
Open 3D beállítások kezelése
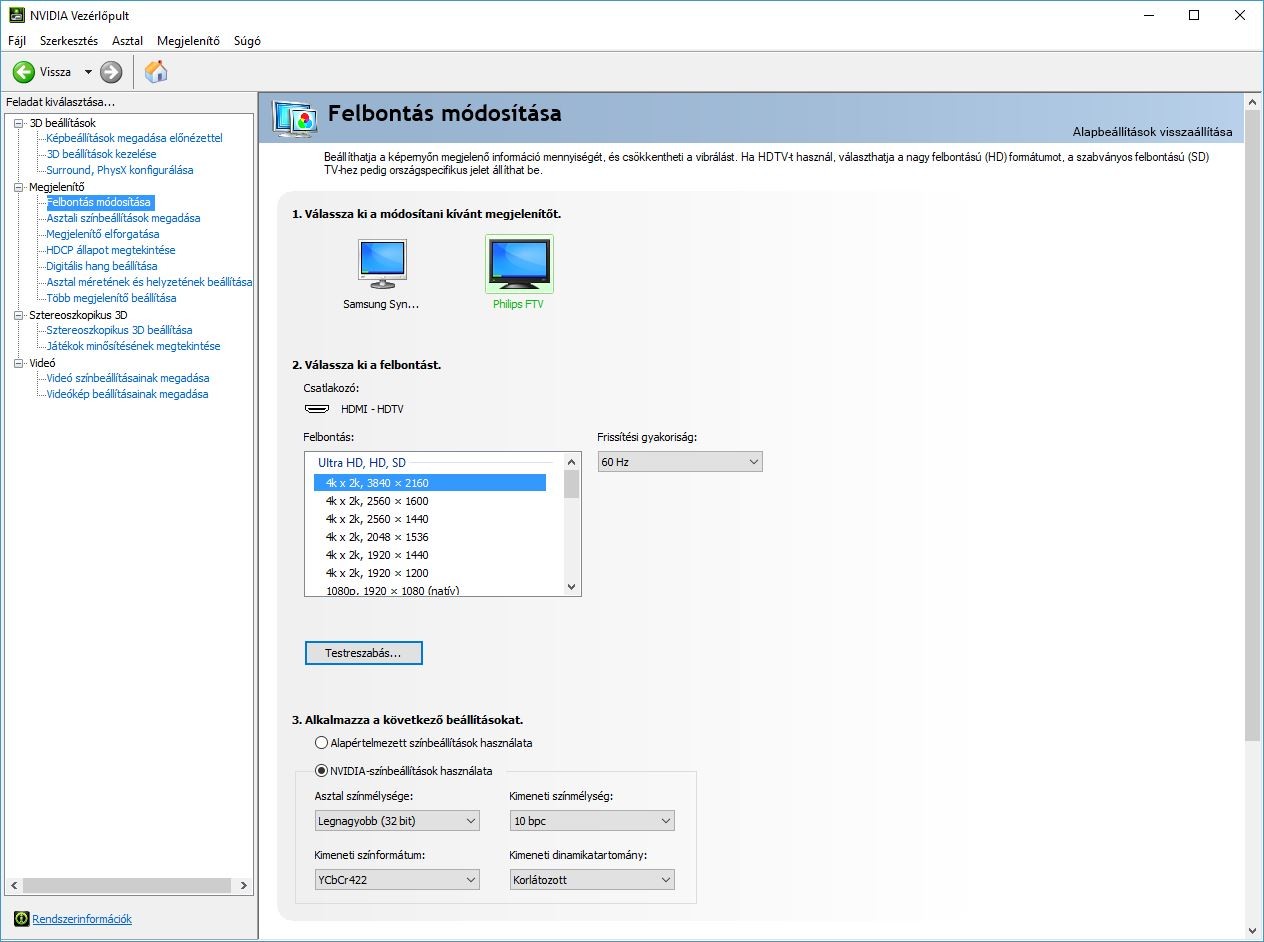[101, 154]
